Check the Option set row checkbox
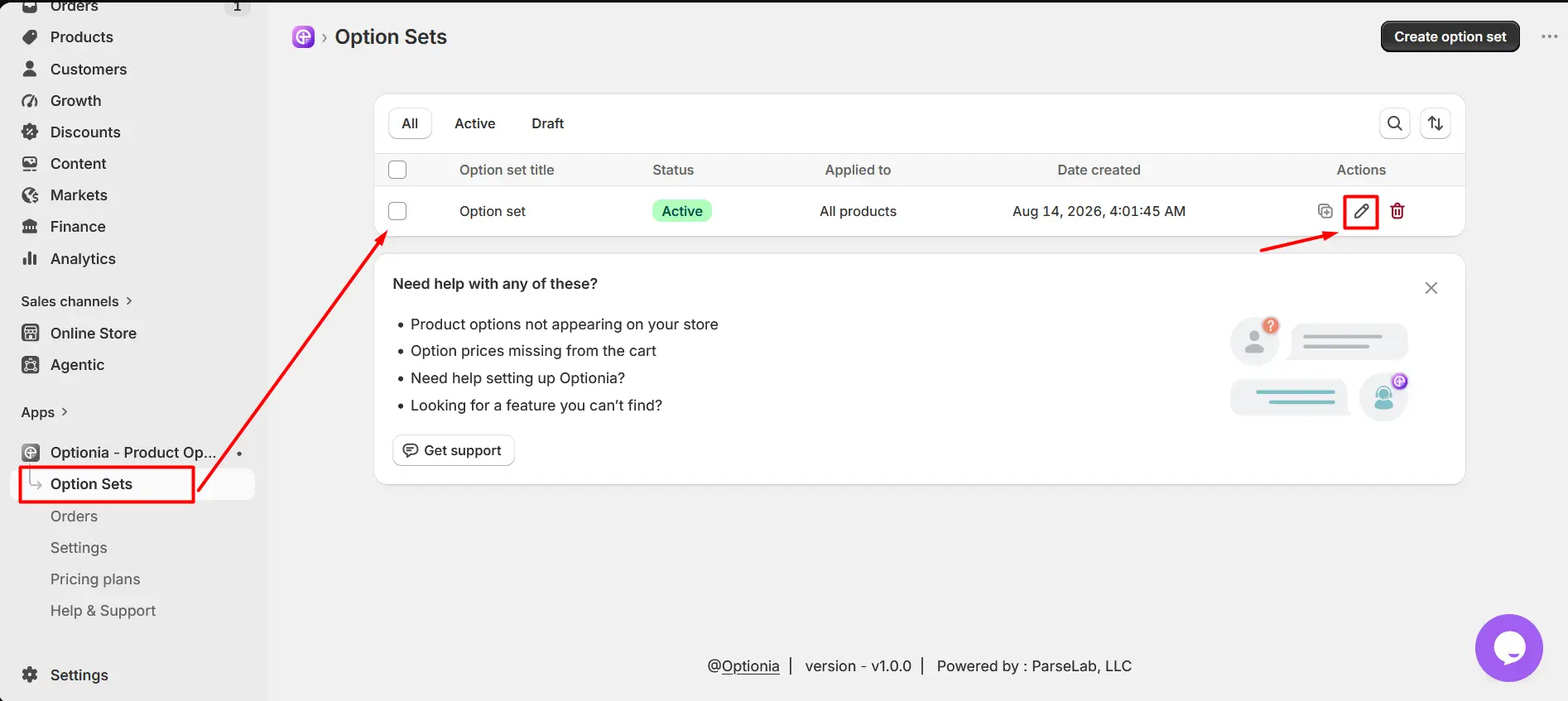 coord(397,211)
